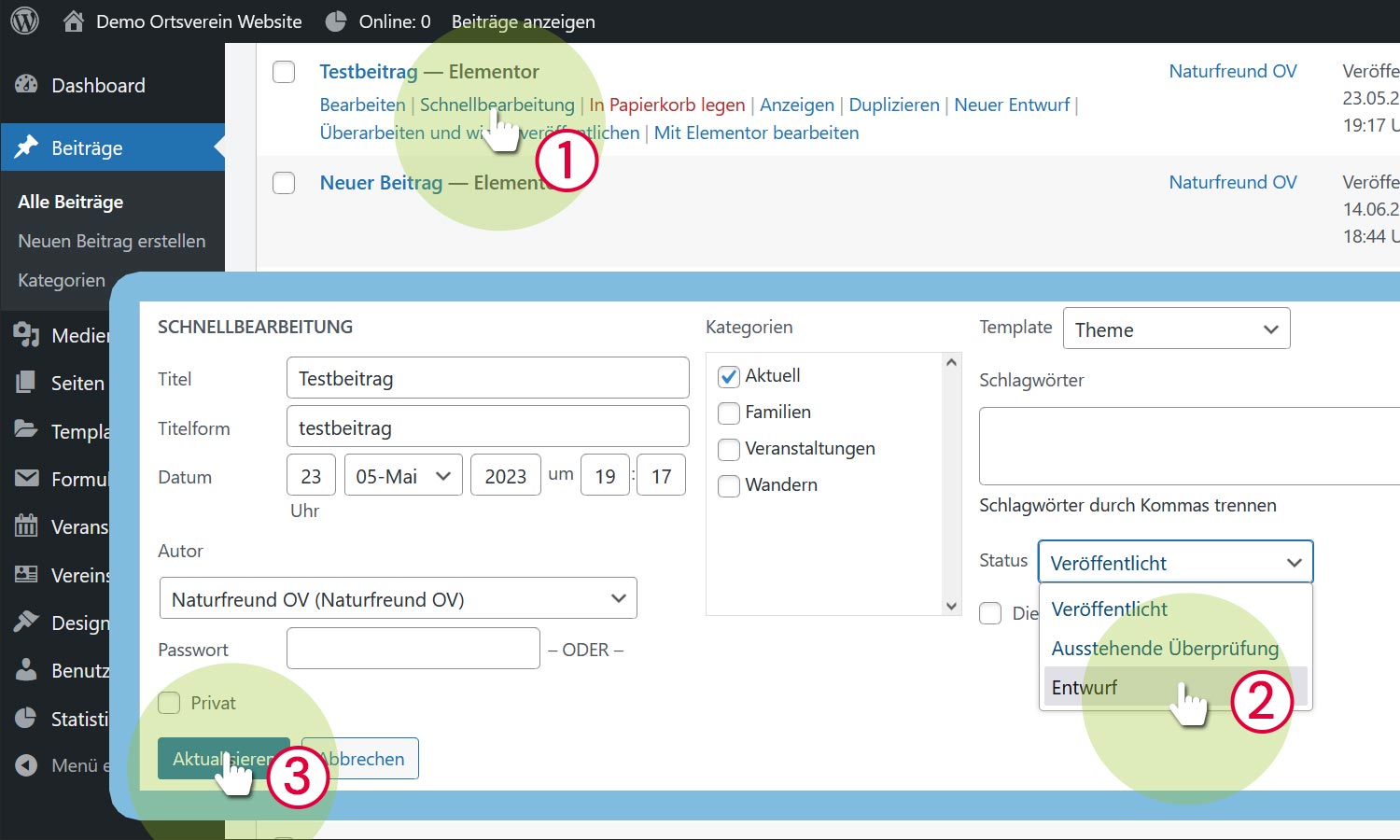
Task: Enable the Familien category checkbox
Action: point(729,413)
